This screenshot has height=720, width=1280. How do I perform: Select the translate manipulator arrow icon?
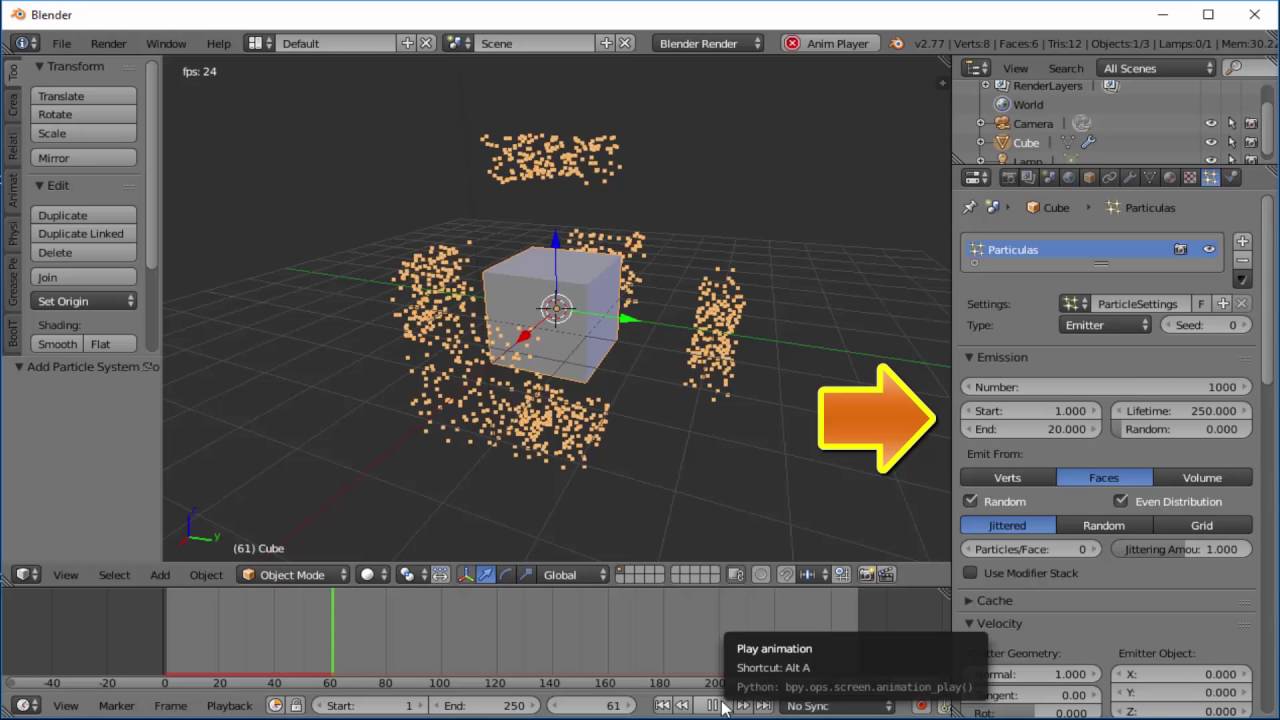point(485,574)
